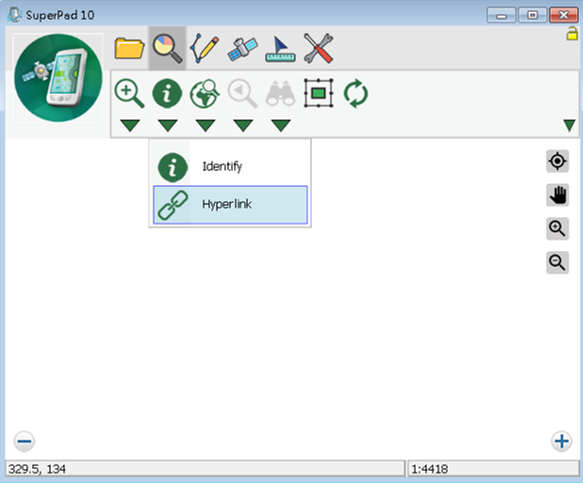Select the zoom in magnifier tool
This screenshot has width=583, height=483.
(129, 93)
